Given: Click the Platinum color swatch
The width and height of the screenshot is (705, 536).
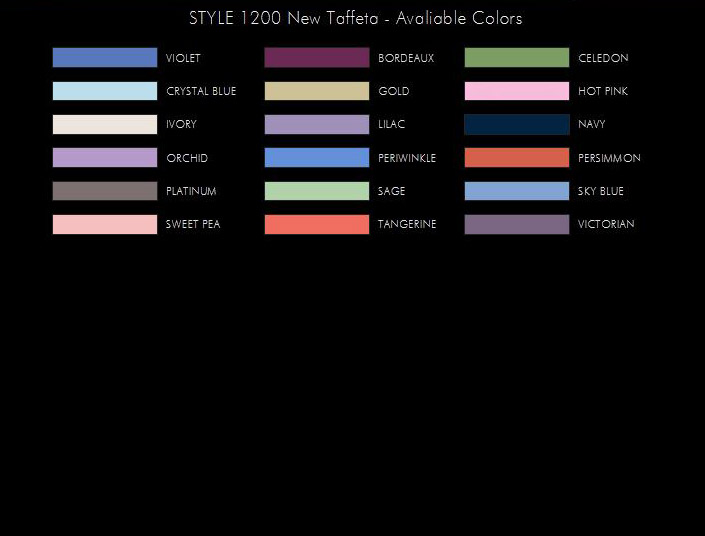Looking at the screenshot, I should 105,191.
